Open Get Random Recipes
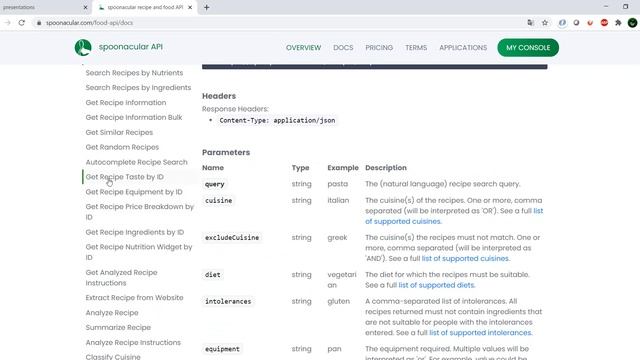The height and width of the screenshot is (360, 640). tap(122, 147)
